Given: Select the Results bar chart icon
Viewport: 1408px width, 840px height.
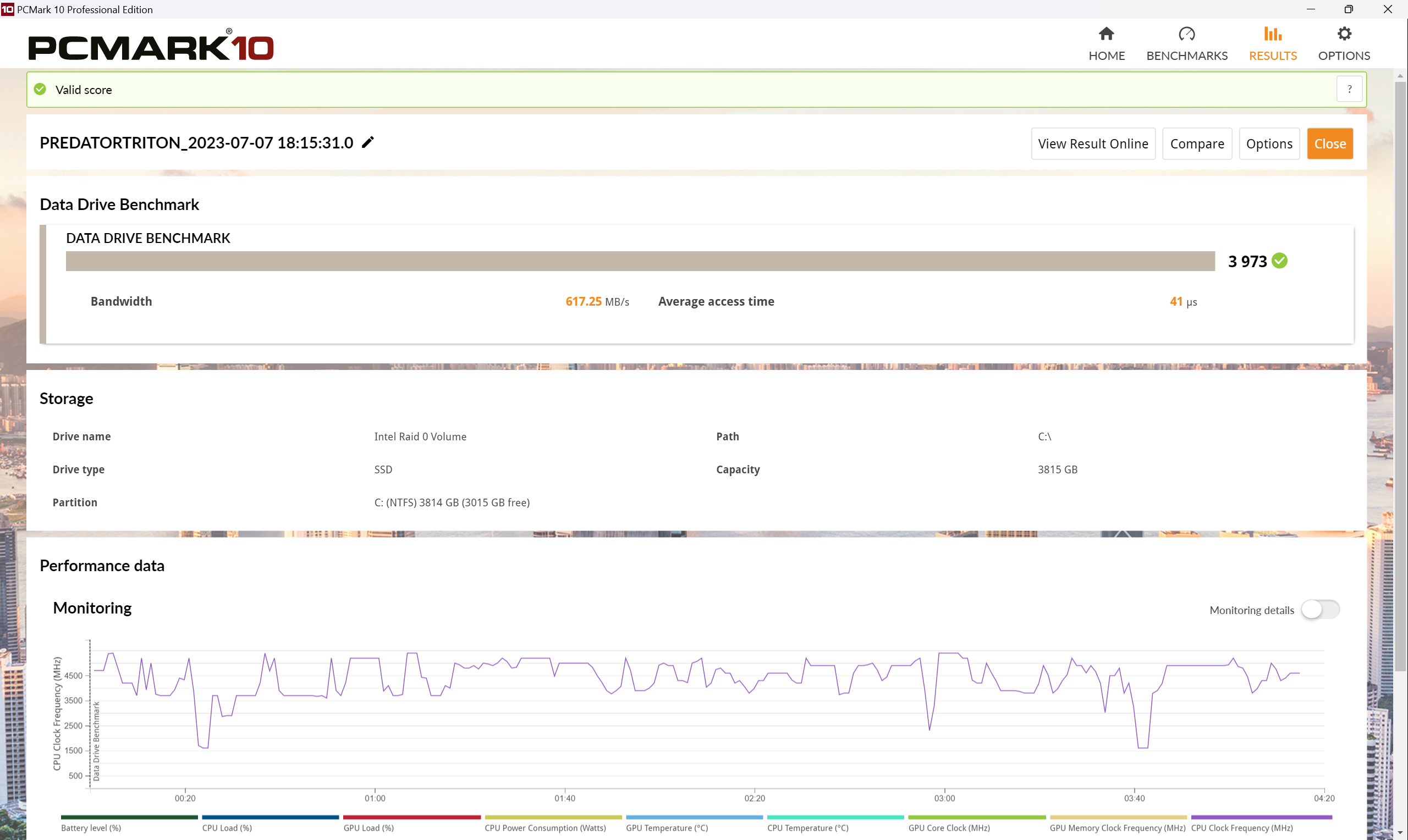Looking at the screenshot, I should 1273,34.
